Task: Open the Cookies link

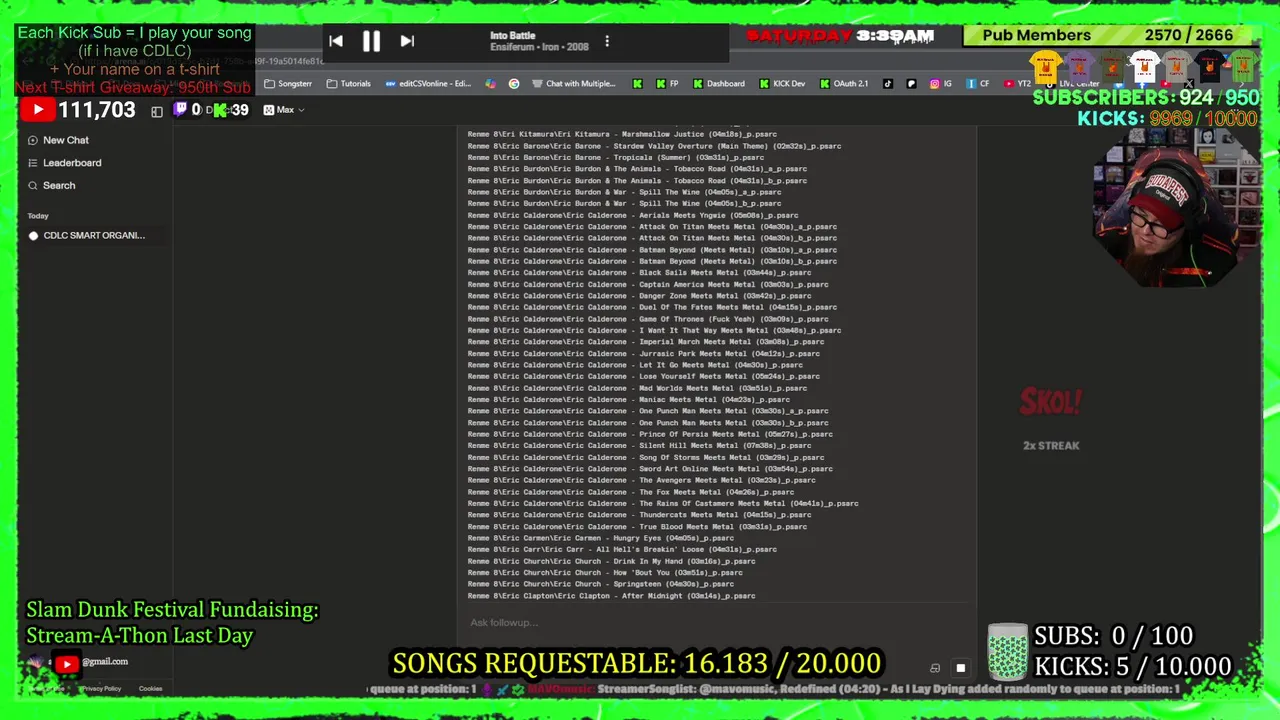Action: coord(150,689)
